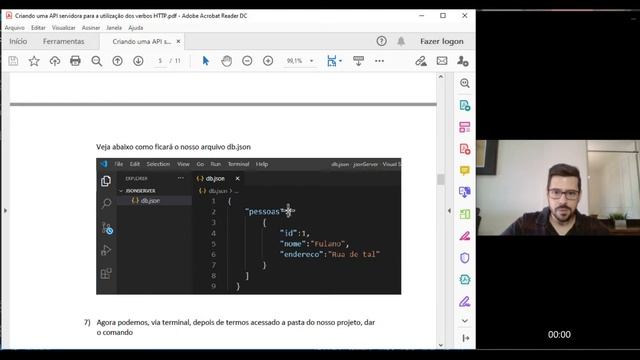Open Comment tool yellow bubble icon
The image size is (640, 360).
click(464, 171)
